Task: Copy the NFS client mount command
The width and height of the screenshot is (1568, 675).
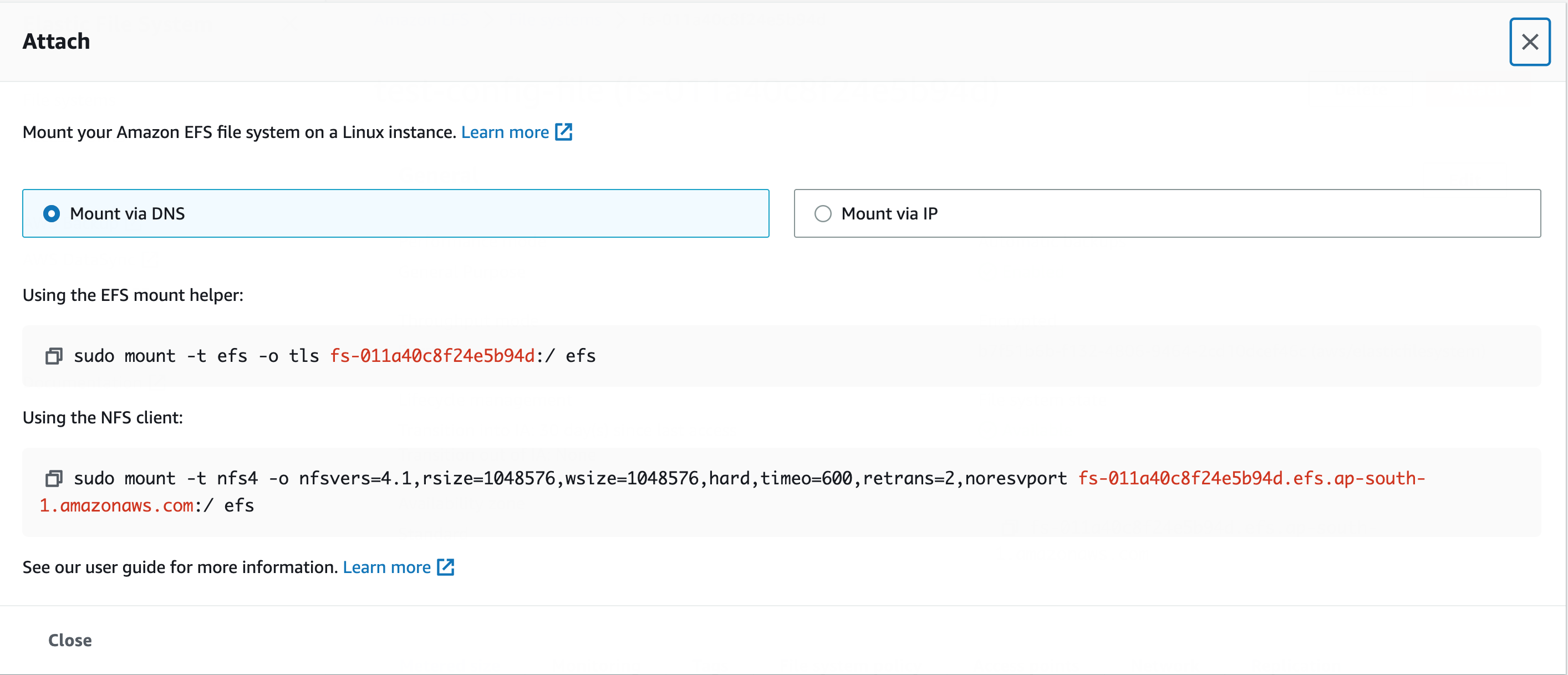Action: coord(54,479)
